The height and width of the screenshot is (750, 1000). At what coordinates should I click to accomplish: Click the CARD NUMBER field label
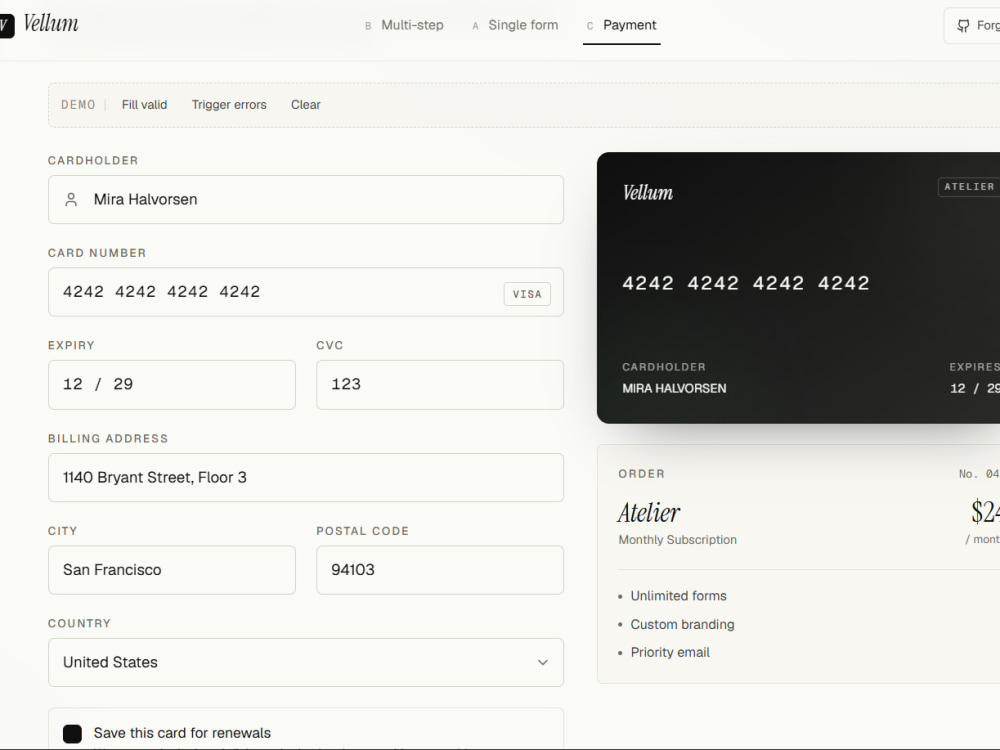click(x=97, y=253)
